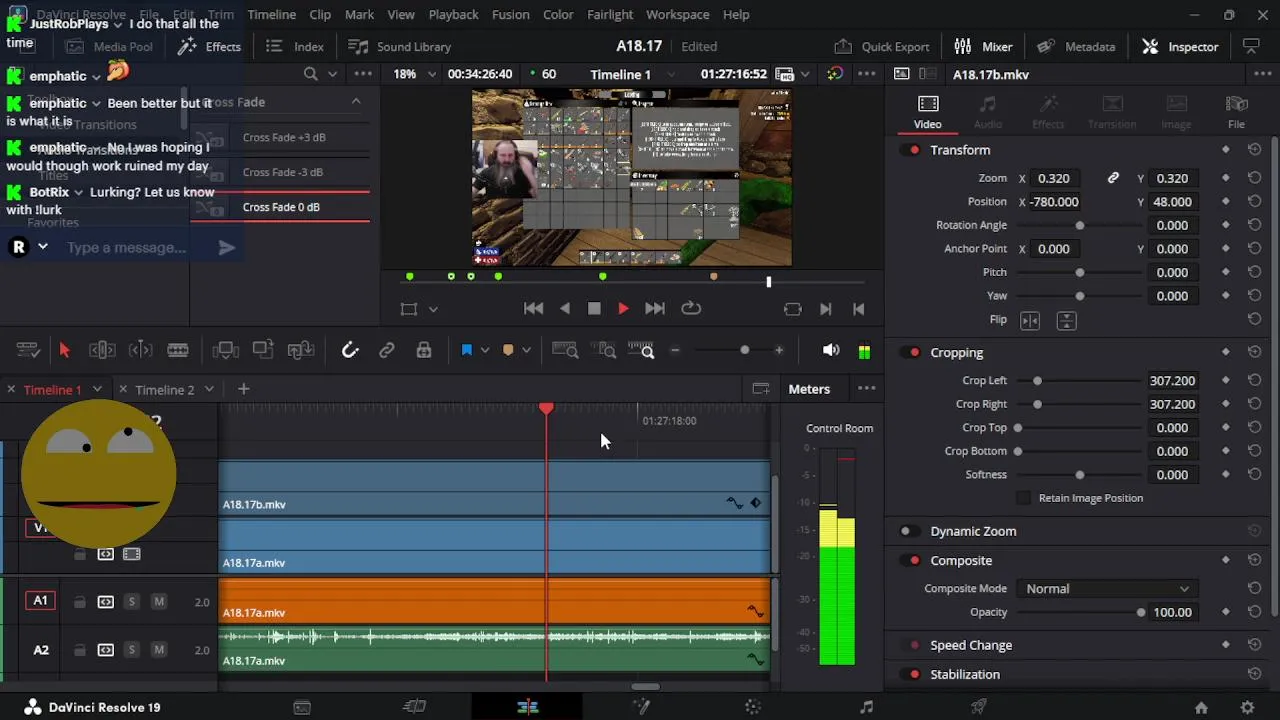Image resolution: width=1280 pixels, height=720 pixels.
Task: Activate the Dynamic Trim Mode tool
Action: click(140, 350)
